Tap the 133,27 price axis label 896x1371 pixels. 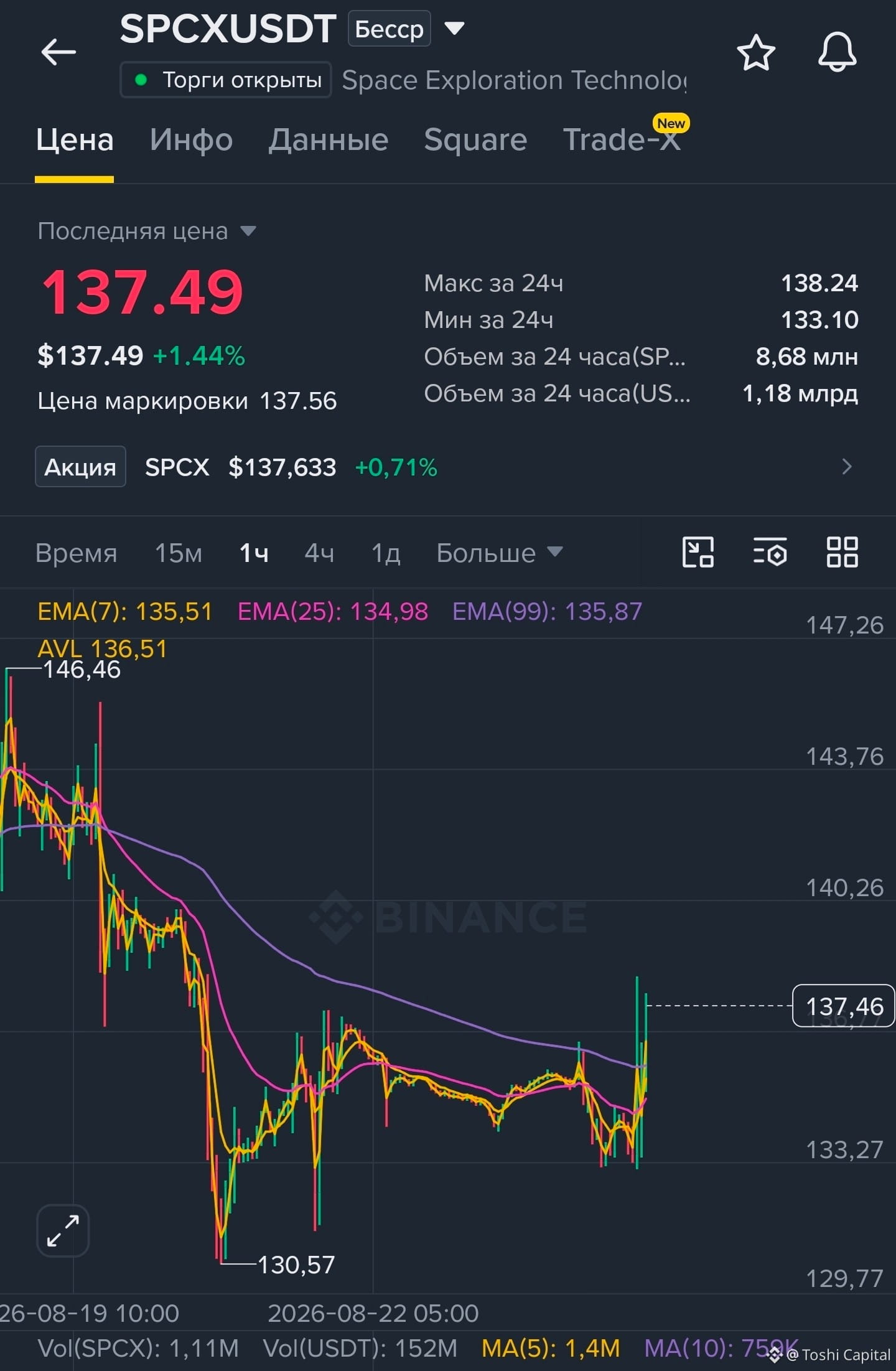pyautogui.click(x=844, y=1150)
